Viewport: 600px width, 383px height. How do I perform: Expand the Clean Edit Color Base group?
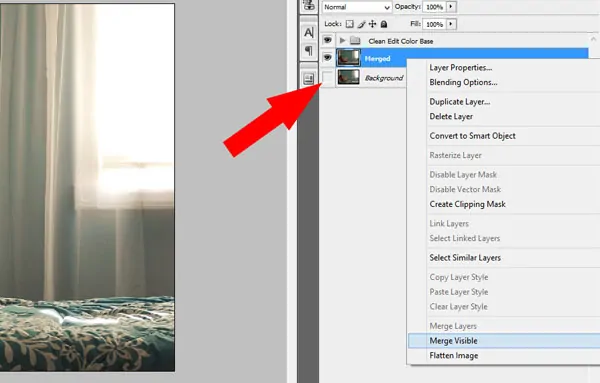pyautogui.click(x=342, y=41)
